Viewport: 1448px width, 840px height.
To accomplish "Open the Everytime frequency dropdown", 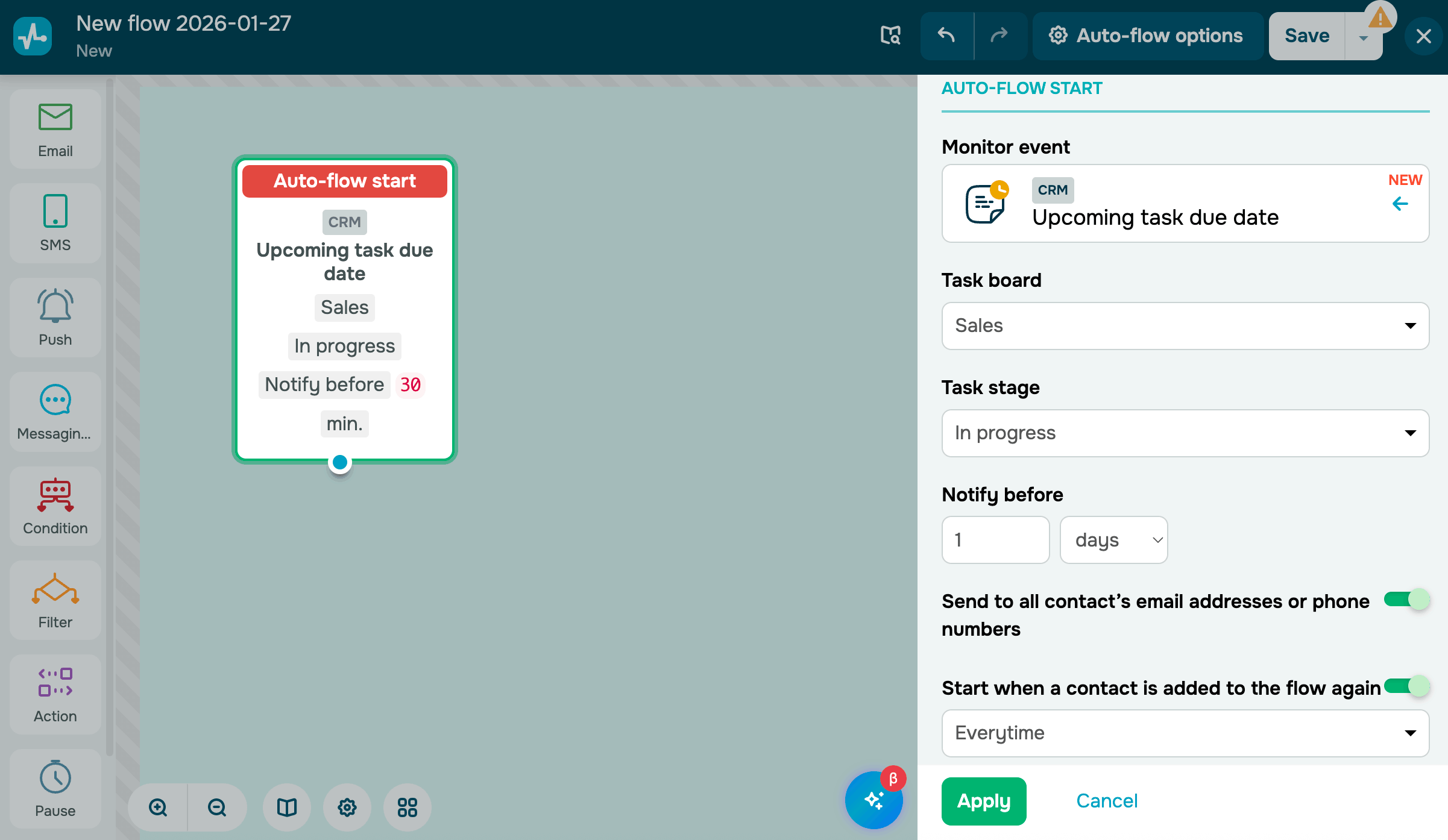I will [x=1185, y=733].
